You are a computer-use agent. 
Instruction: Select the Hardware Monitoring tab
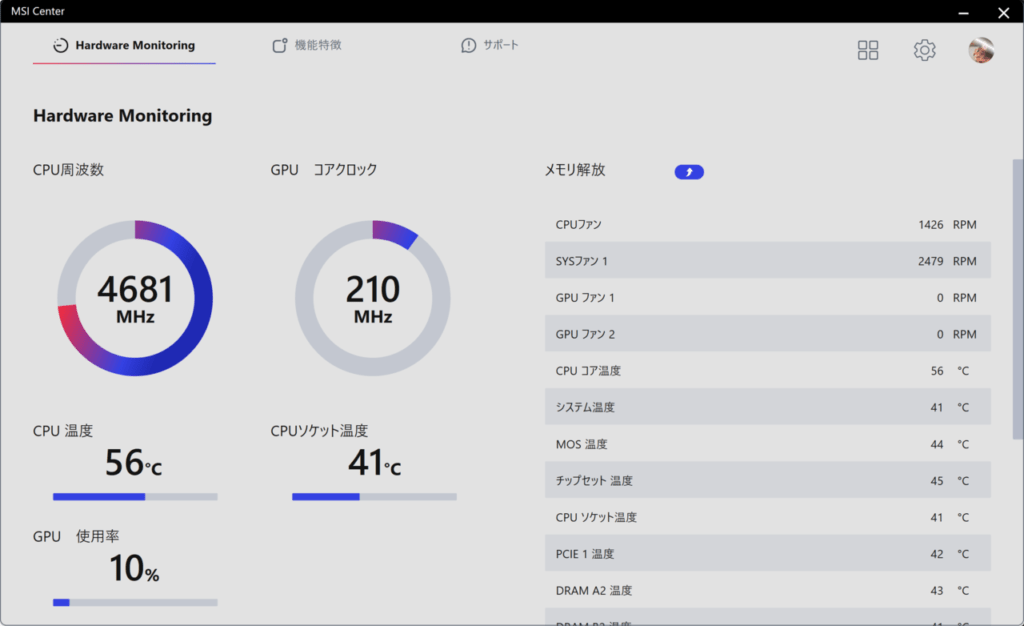pos(135,46)
